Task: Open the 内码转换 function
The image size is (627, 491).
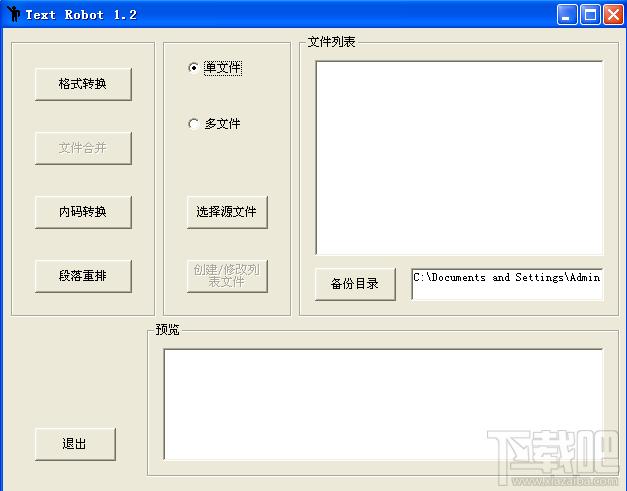Action: click(83, 212)
